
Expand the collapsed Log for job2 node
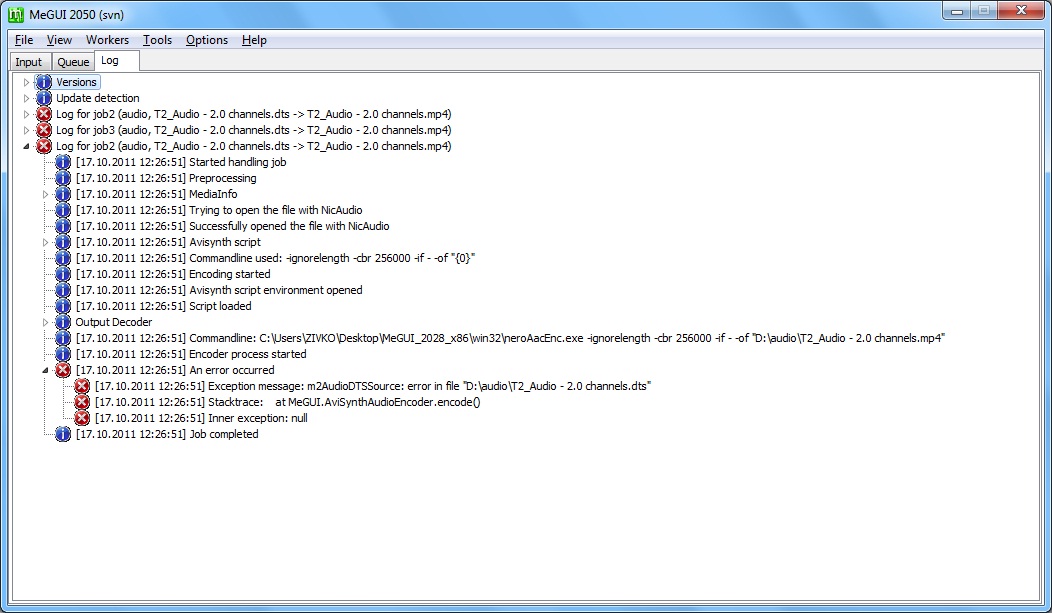click(26, 114)
